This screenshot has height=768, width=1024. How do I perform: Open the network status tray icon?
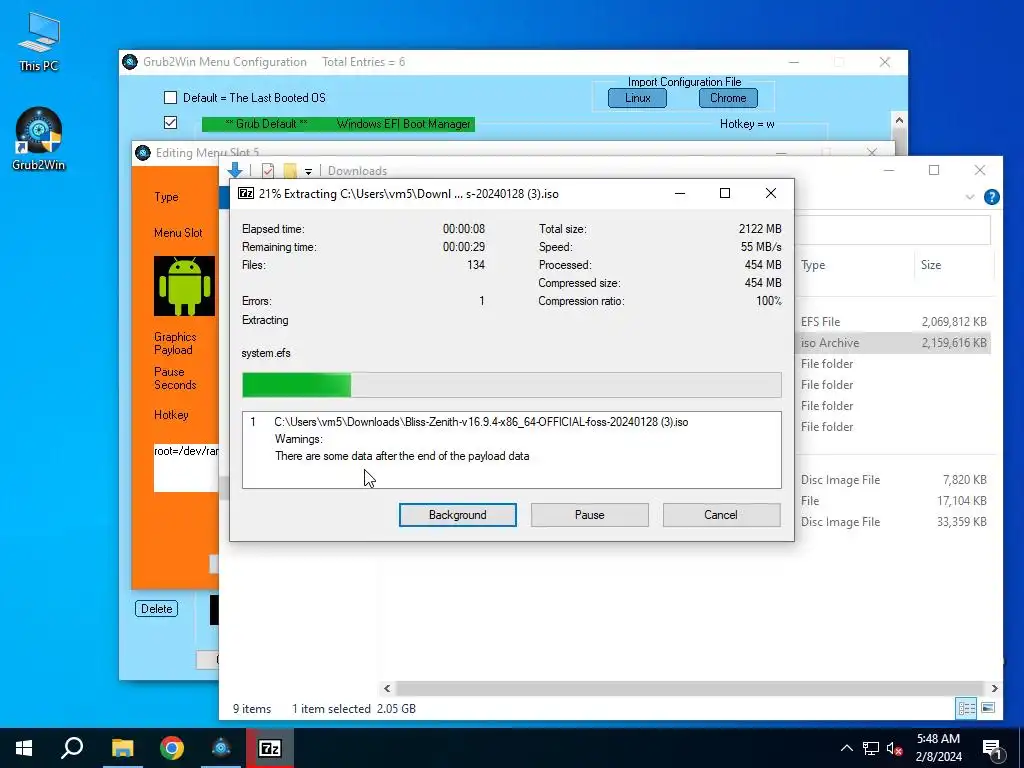(x=871, y=748)
